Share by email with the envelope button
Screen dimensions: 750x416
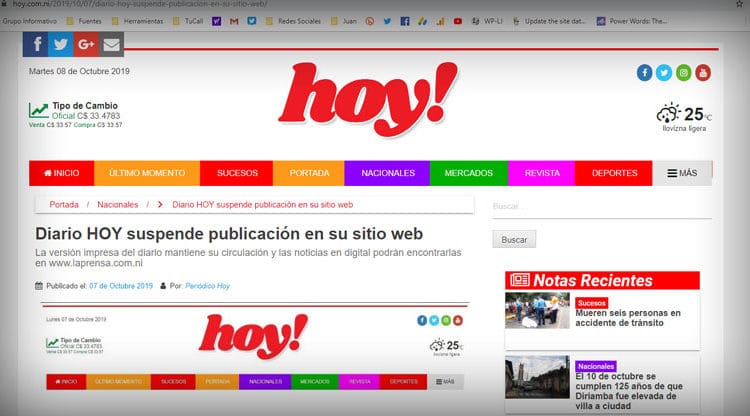111,44
